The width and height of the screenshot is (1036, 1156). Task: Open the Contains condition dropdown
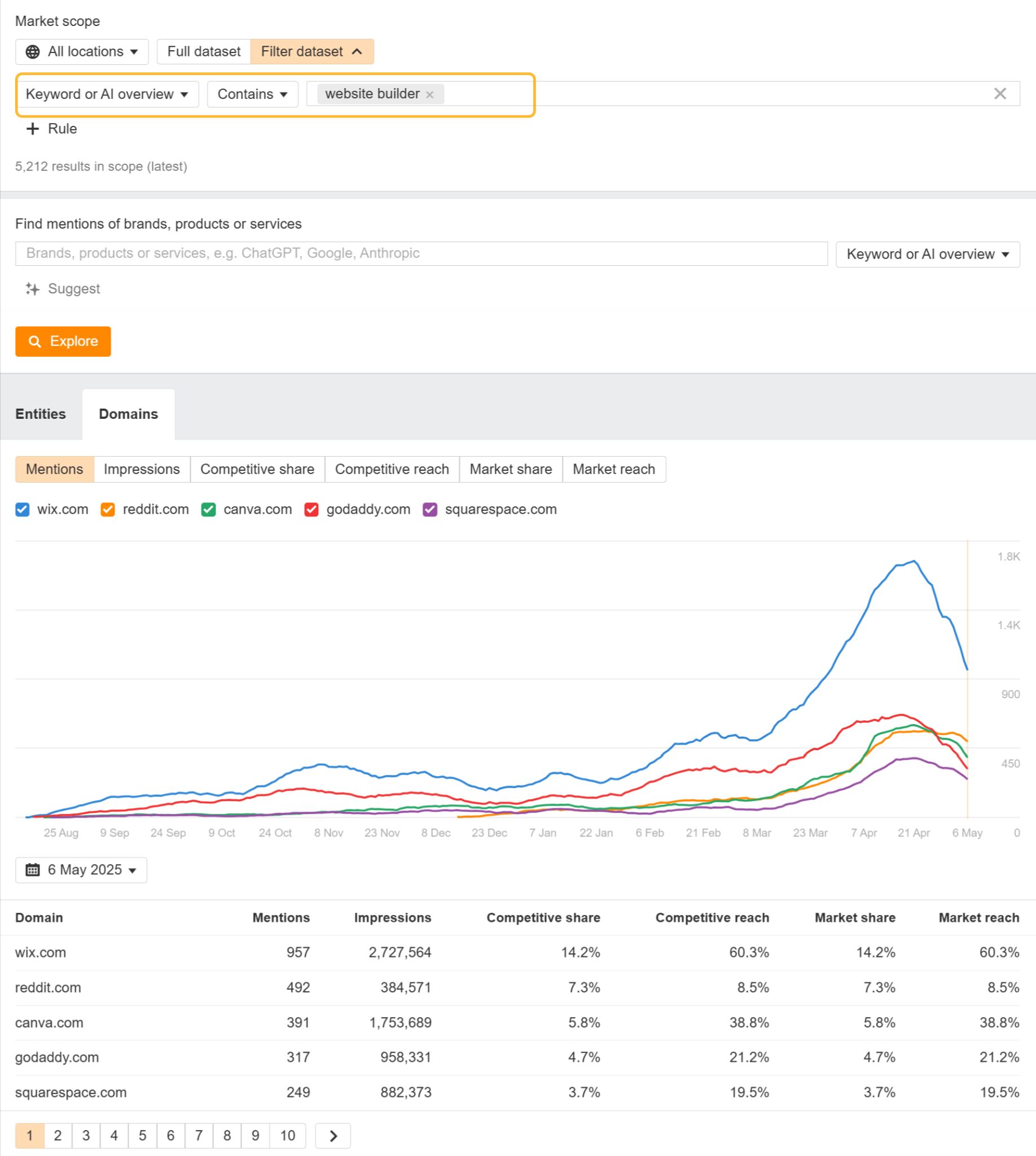252,94
